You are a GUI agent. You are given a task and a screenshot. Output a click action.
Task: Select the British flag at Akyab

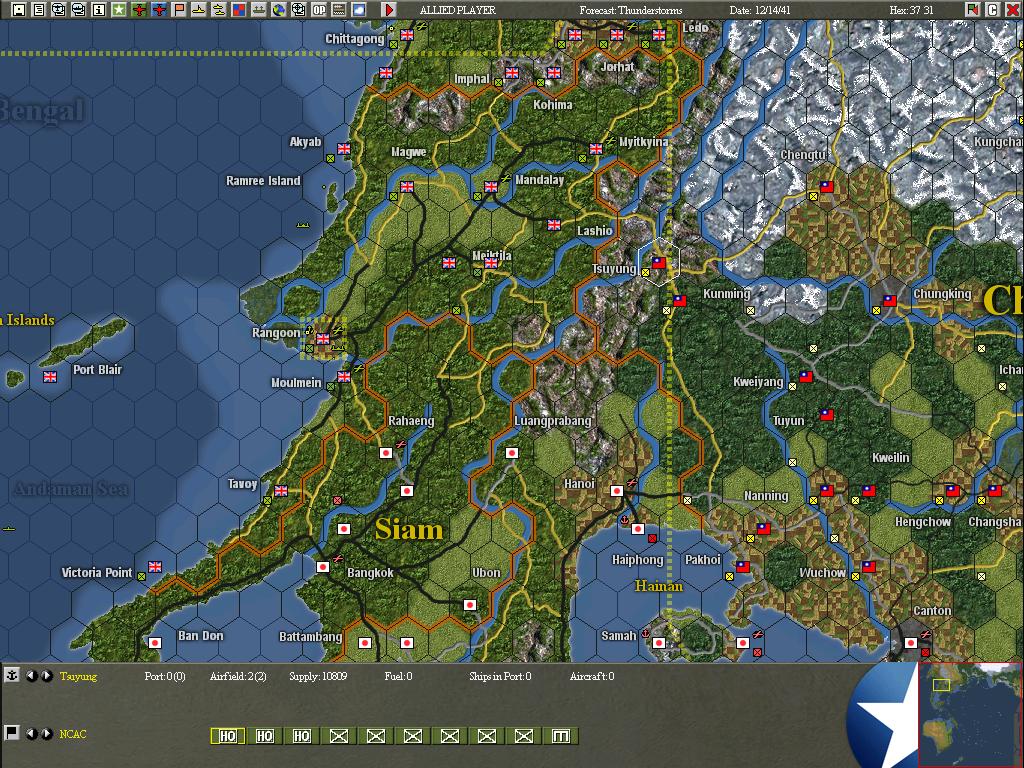344,148
